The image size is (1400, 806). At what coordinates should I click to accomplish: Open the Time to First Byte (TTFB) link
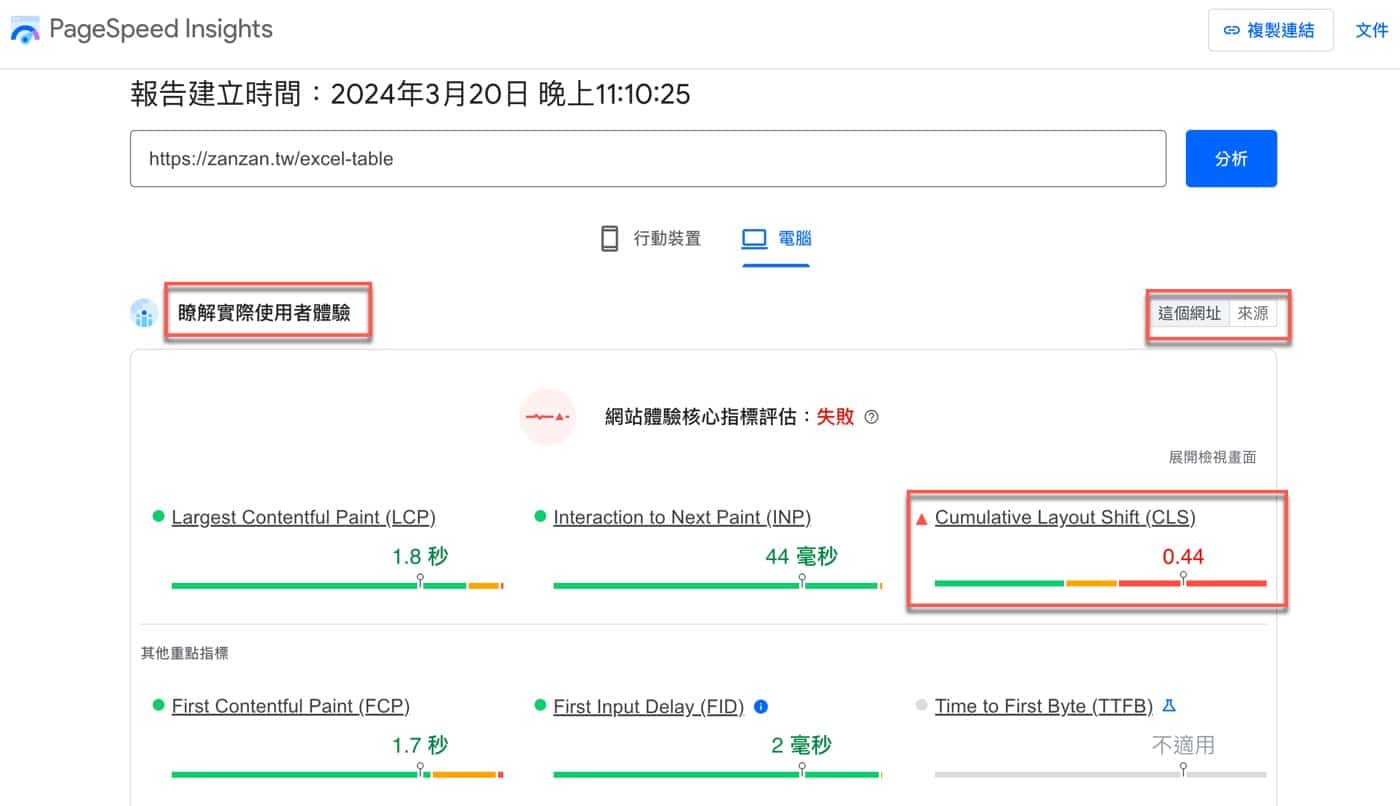pyautogui.click(x=1044, y=706)
